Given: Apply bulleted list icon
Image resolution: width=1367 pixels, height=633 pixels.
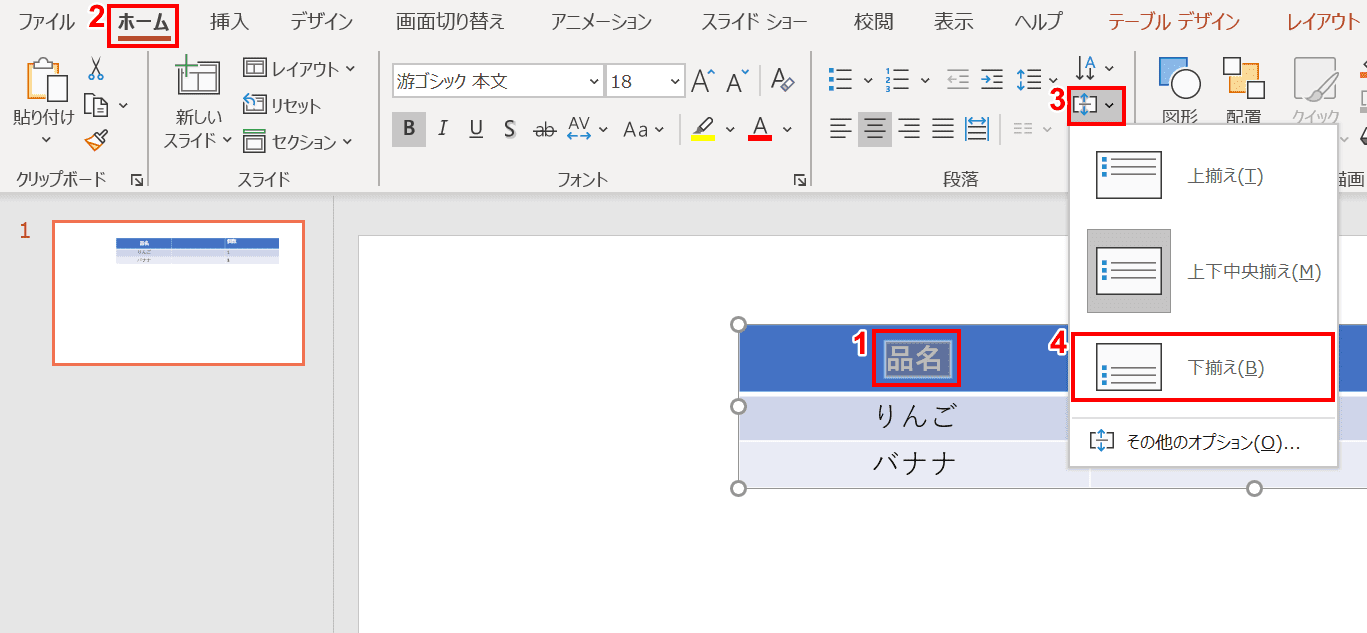Looking at the screenshot, I should point(840,80).
